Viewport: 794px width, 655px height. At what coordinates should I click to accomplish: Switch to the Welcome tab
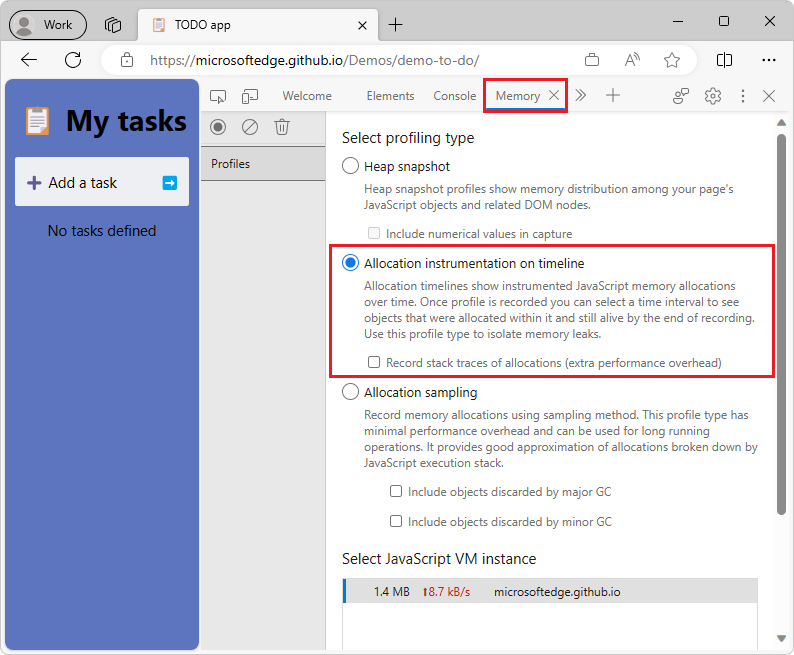(307, 96)
